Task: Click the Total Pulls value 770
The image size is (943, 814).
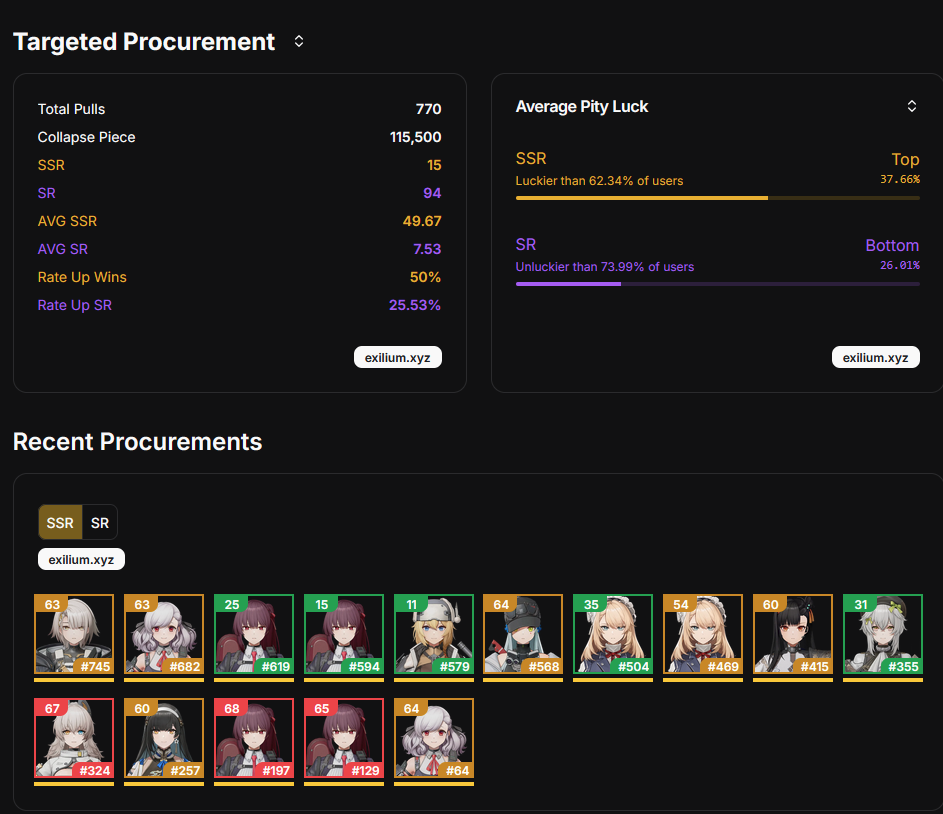Action: click(x=428, y=109)
